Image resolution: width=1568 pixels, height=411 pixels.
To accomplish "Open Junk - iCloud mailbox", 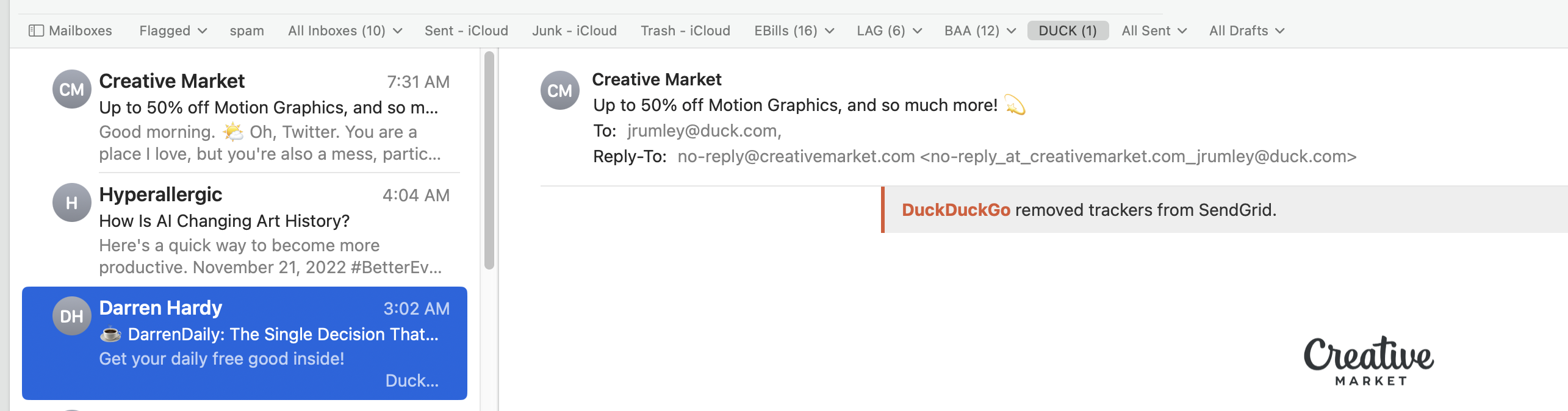I will tap(574, 30).
